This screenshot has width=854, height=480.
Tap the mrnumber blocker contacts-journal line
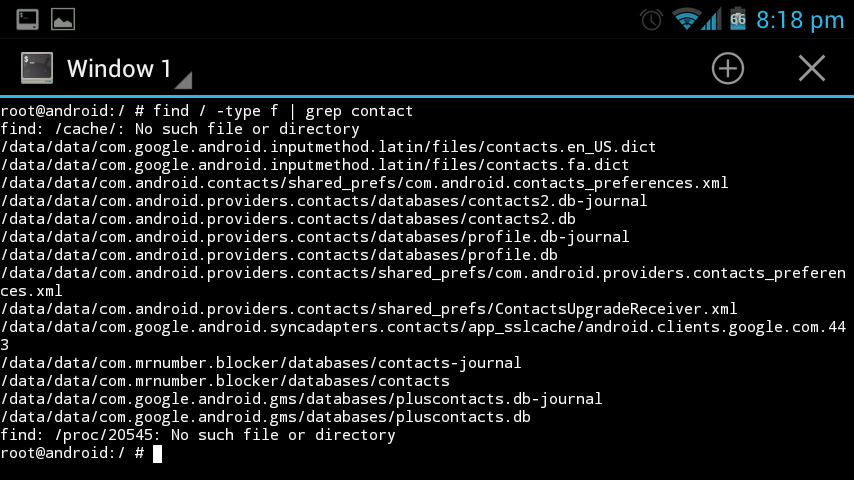261,363
